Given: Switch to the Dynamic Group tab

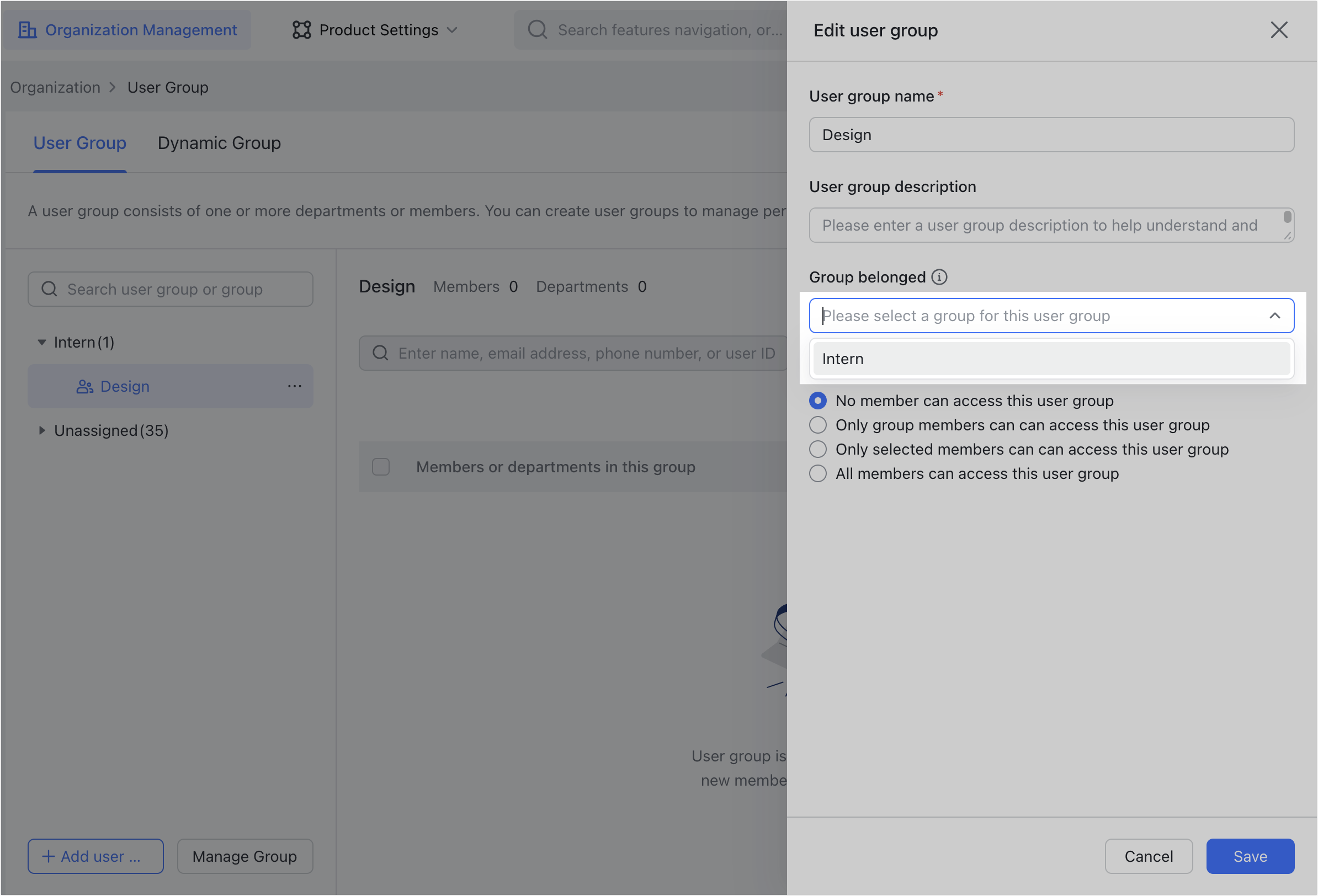Looking at the screenshot, I should pyautogui.click(x=219, y=143).
